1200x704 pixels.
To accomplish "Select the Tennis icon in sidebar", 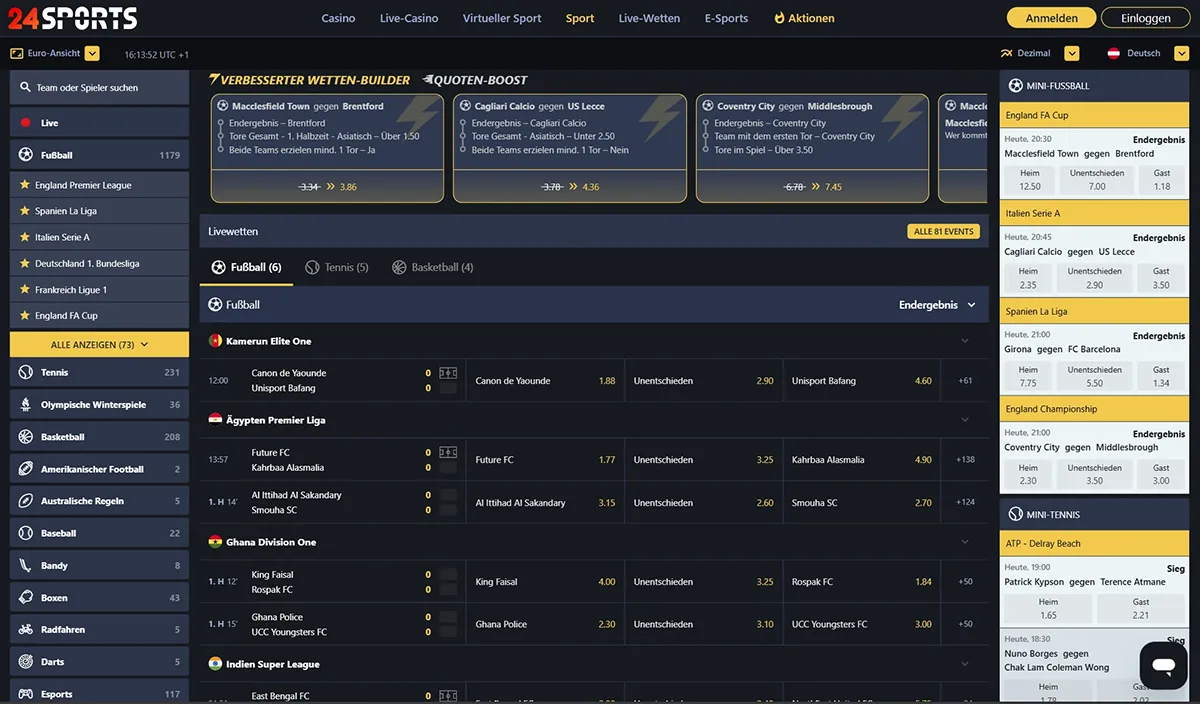I will 26,372.
